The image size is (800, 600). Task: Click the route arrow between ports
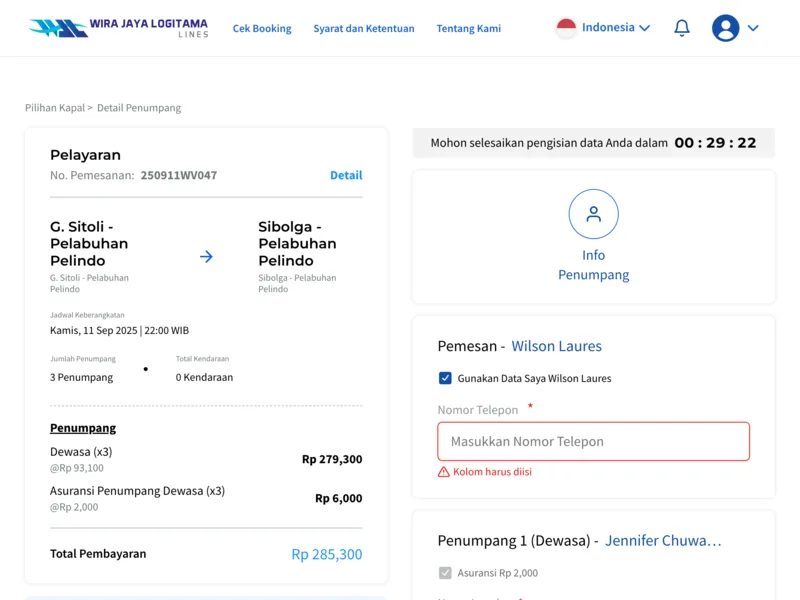[x=206, y=256]
